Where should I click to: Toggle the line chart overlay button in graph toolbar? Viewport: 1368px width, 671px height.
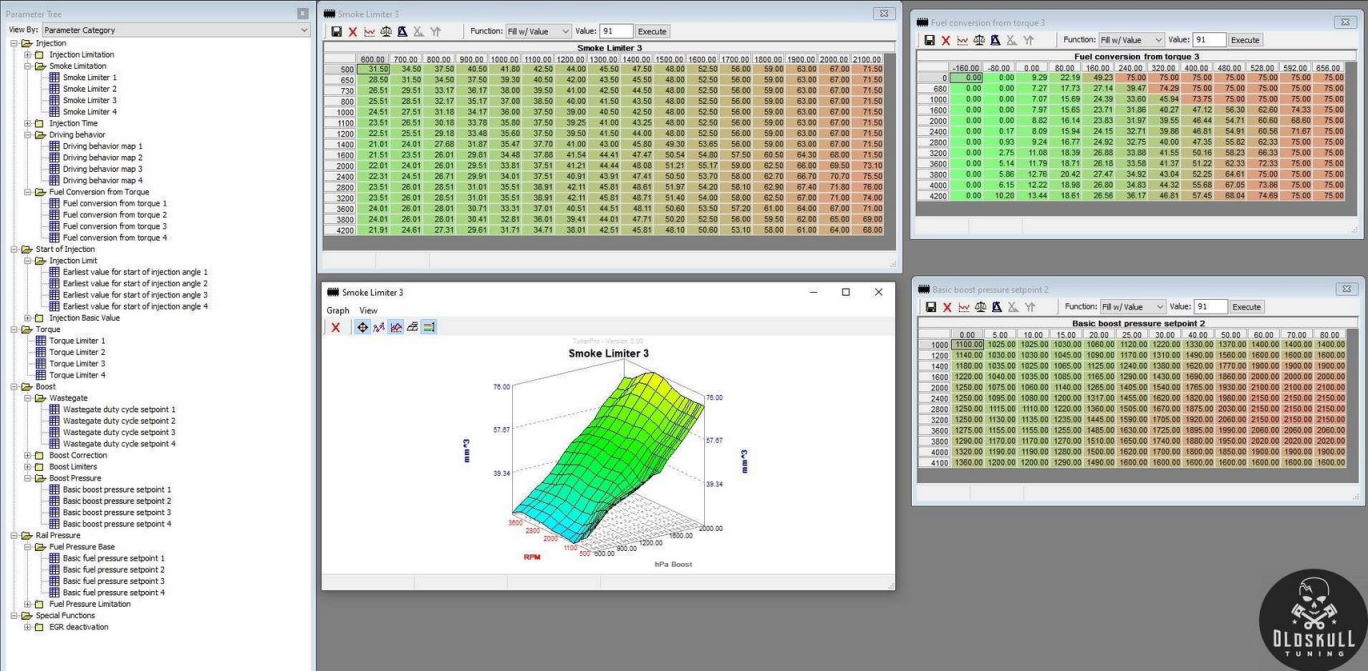(x=395, y=328)
